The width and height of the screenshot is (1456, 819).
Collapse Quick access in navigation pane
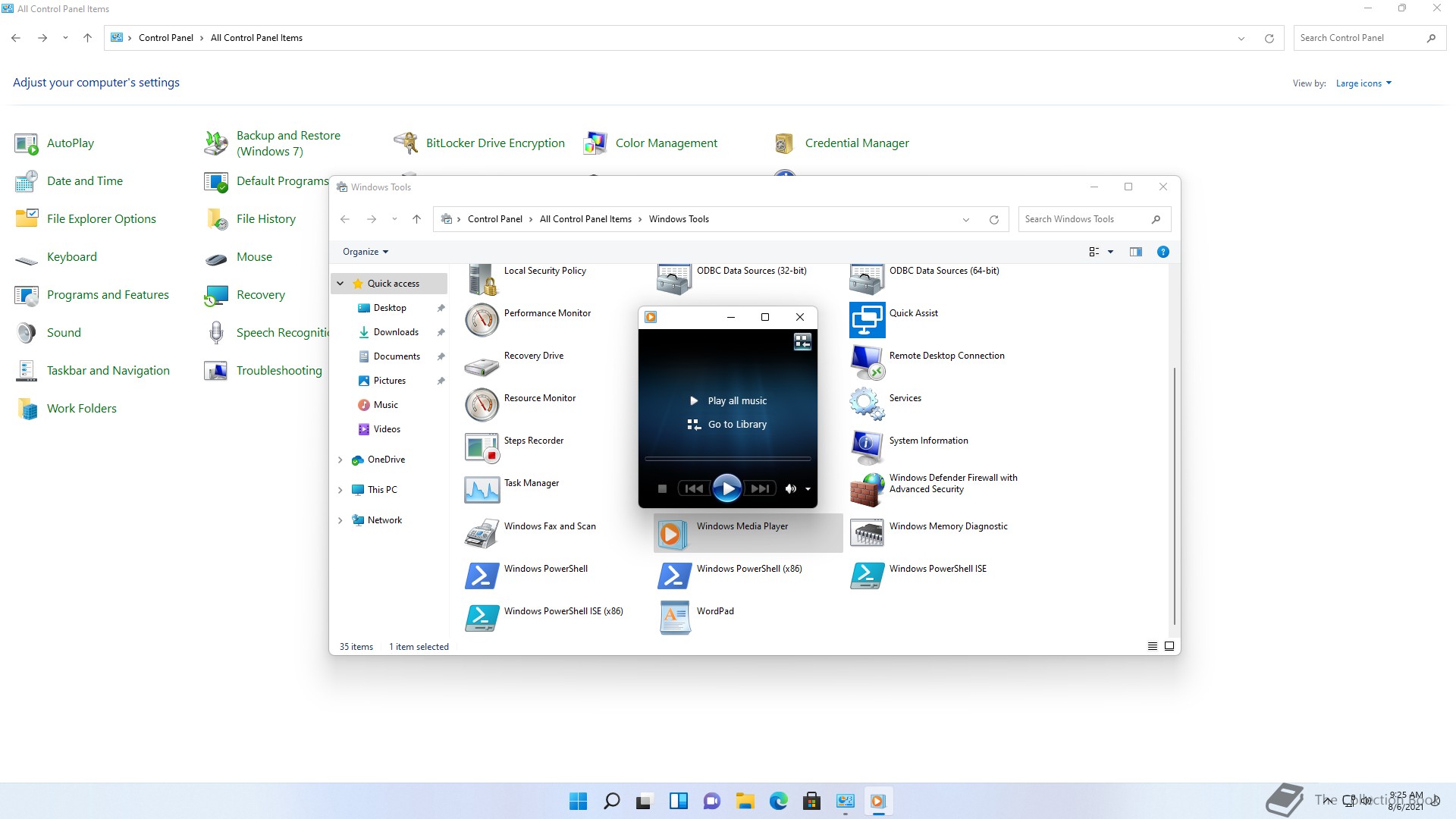(x=340, y=284)
